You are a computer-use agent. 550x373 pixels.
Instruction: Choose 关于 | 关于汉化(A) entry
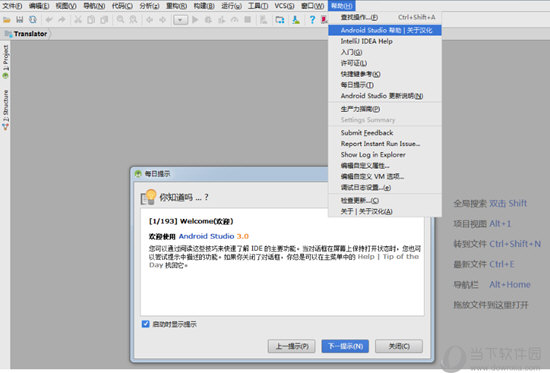(385, 211)
